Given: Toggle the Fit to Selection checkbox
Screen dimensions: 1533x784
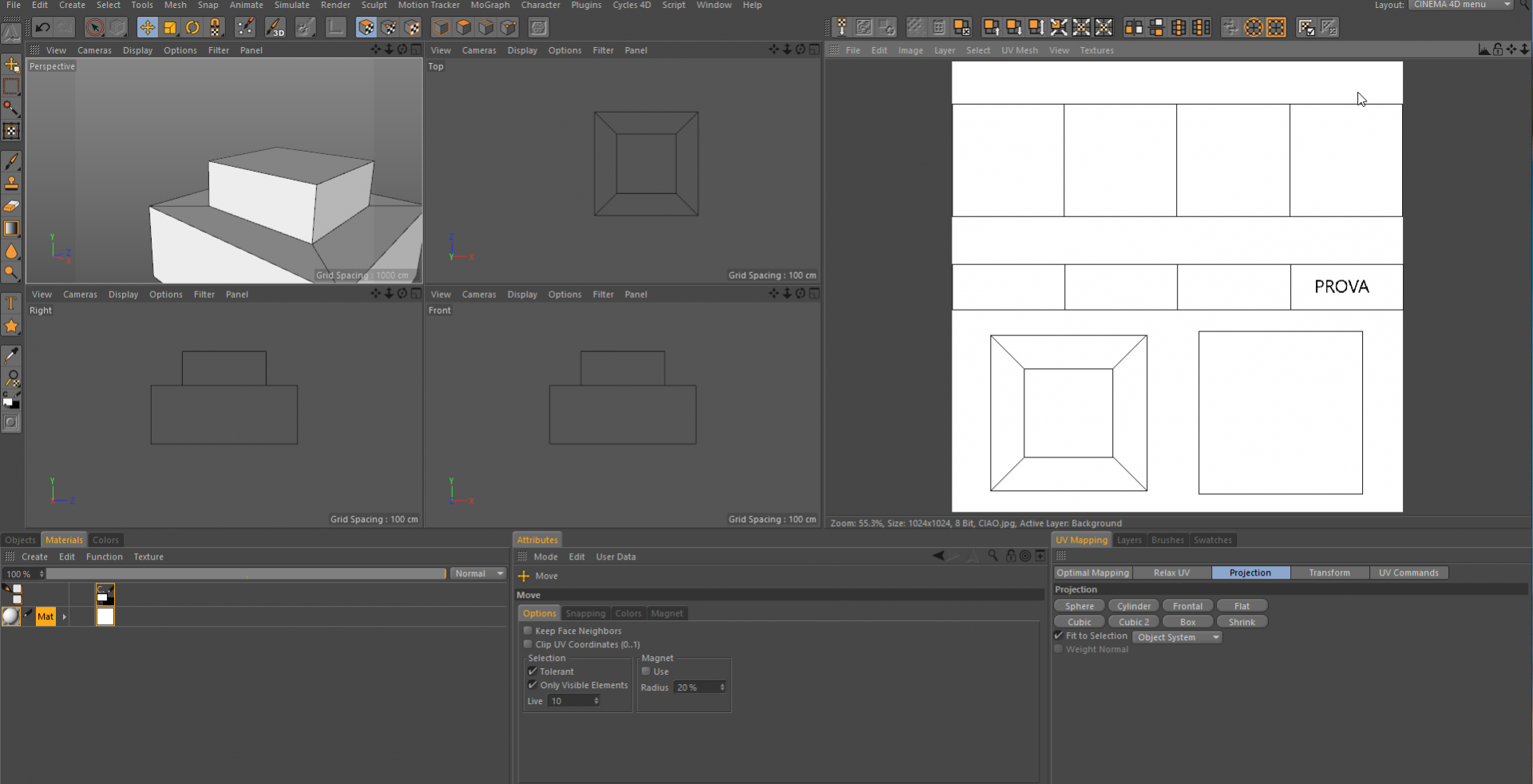Looking at the screenshot, I should [x=1059, y=636].
